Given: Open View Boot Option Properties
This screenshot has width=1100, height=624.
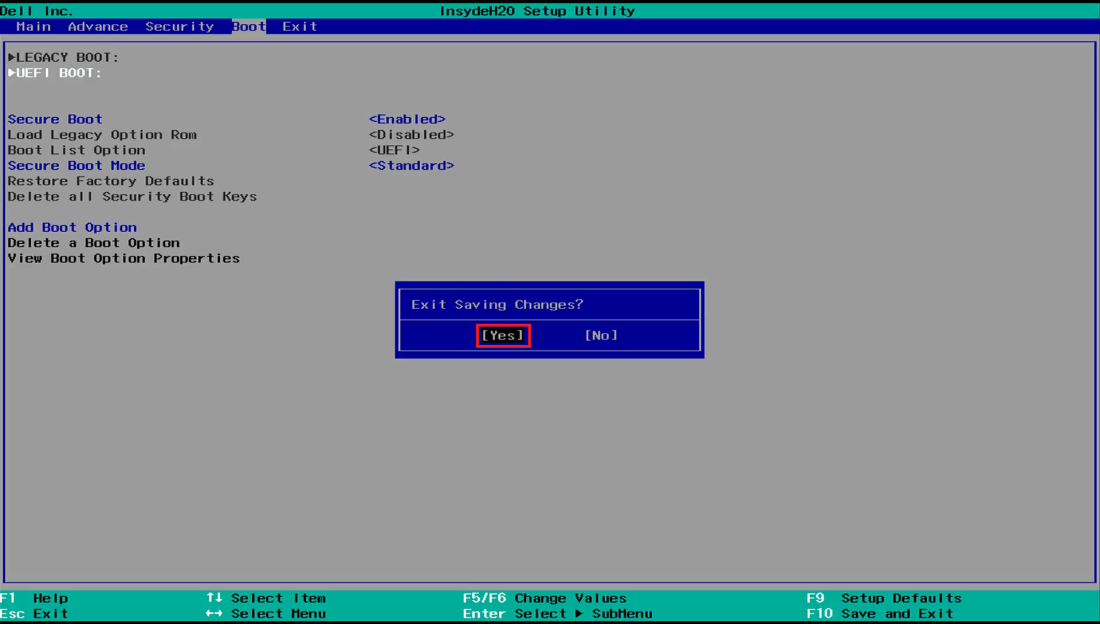Looking at the screenshot, I should point(124,258).
